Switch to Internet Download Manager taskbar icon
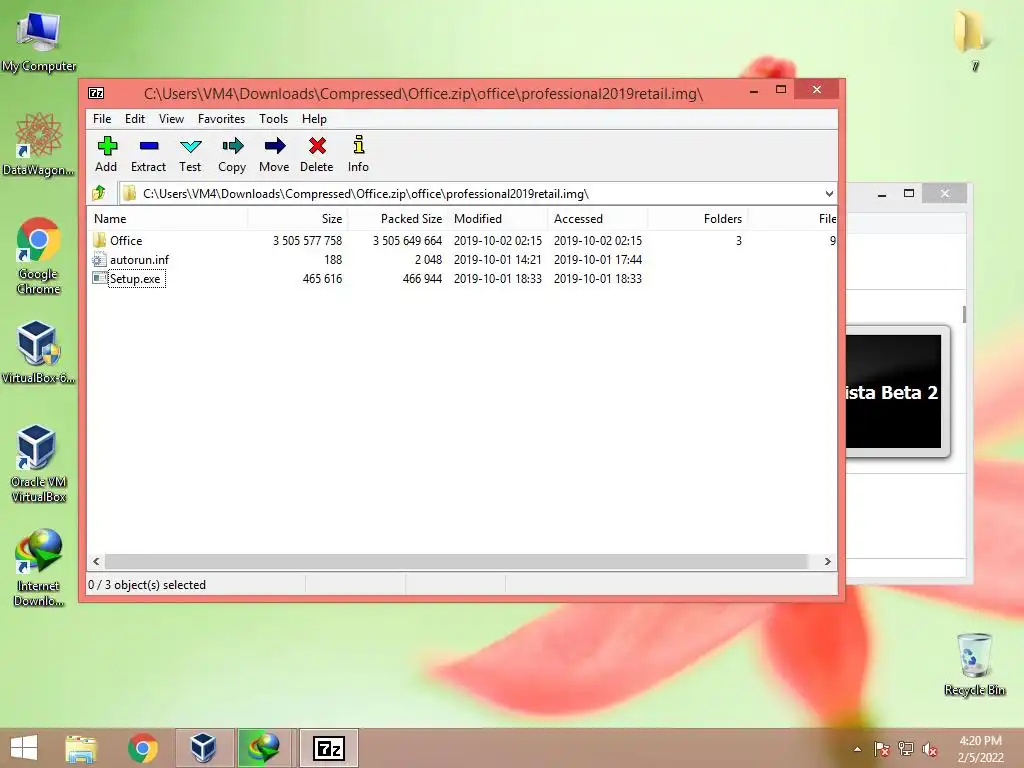Viewport: 1024px width, 768px height. tap(264, 748)
